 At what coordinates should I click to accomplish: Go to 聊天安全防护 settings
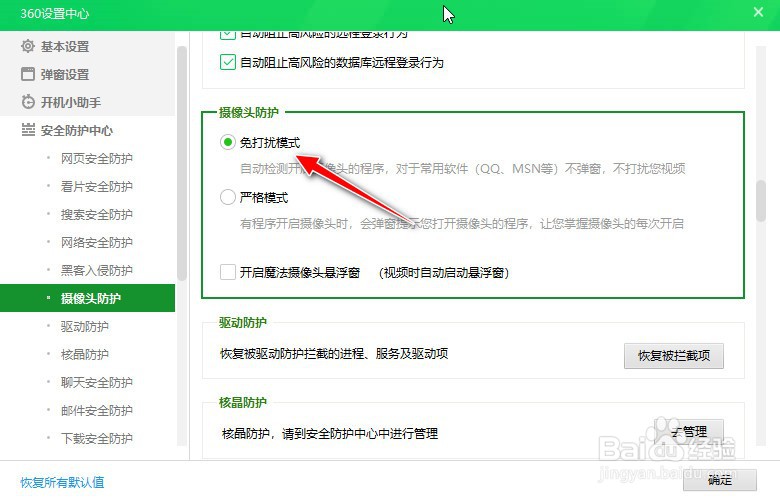(97, 382)
